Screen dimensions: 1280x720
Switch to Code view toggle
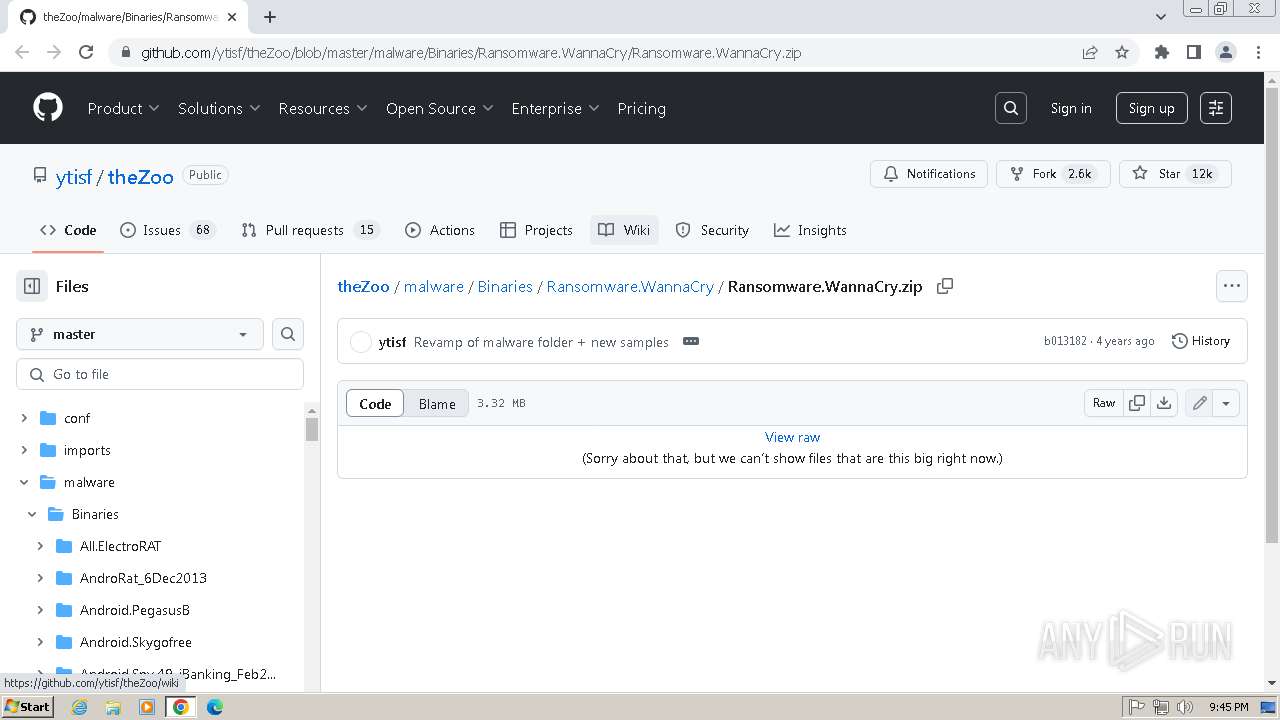(x=375, y=403)
